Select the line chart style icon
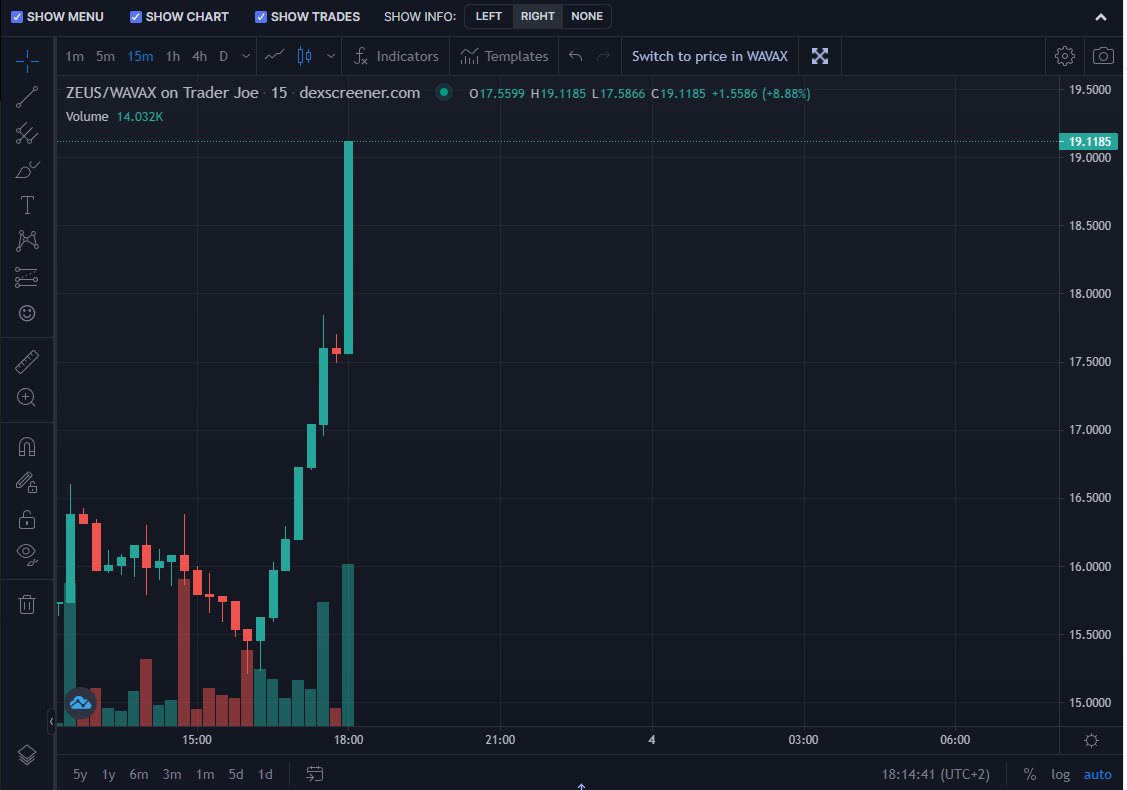The height and width of the screenshot is (790, 1127). click(x=274, y=56)
